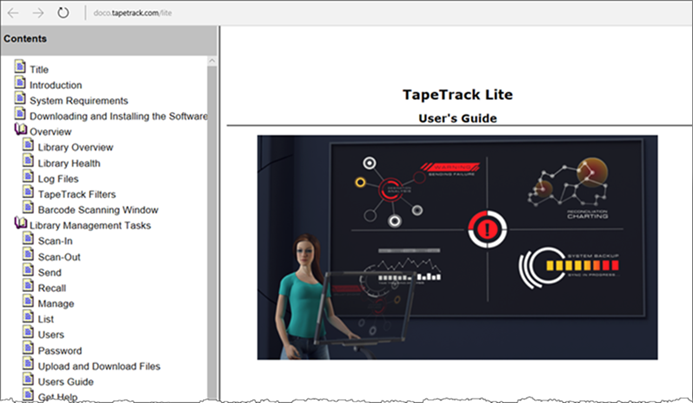Select the Upload and Download Files topic
This screenshot has height=403, width=693.
tap(99, 366)
